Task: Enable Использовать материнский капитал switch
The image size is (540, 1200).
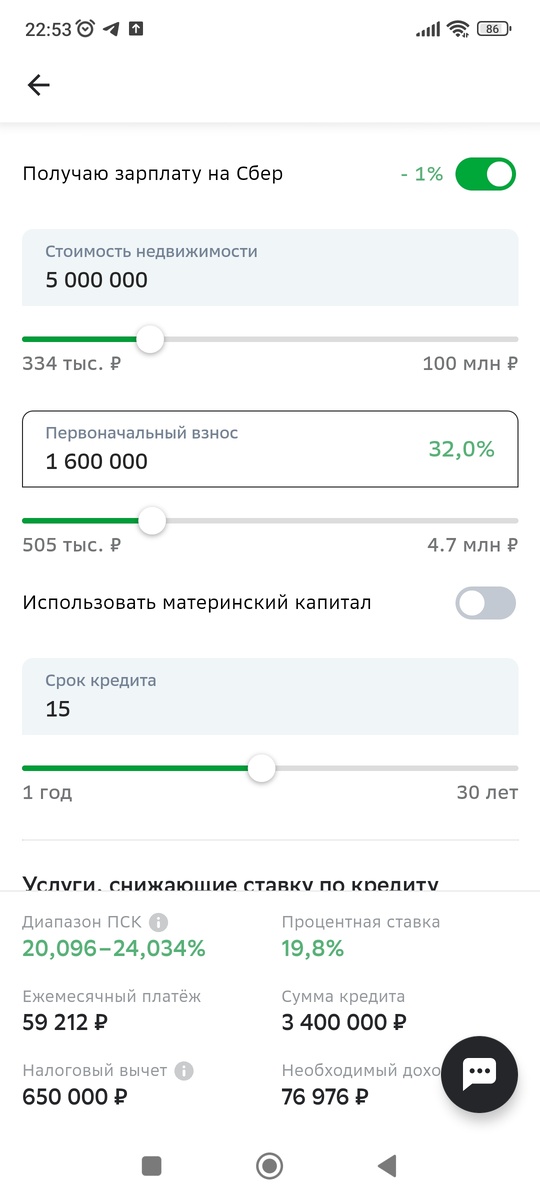Action: pos(485,603)
